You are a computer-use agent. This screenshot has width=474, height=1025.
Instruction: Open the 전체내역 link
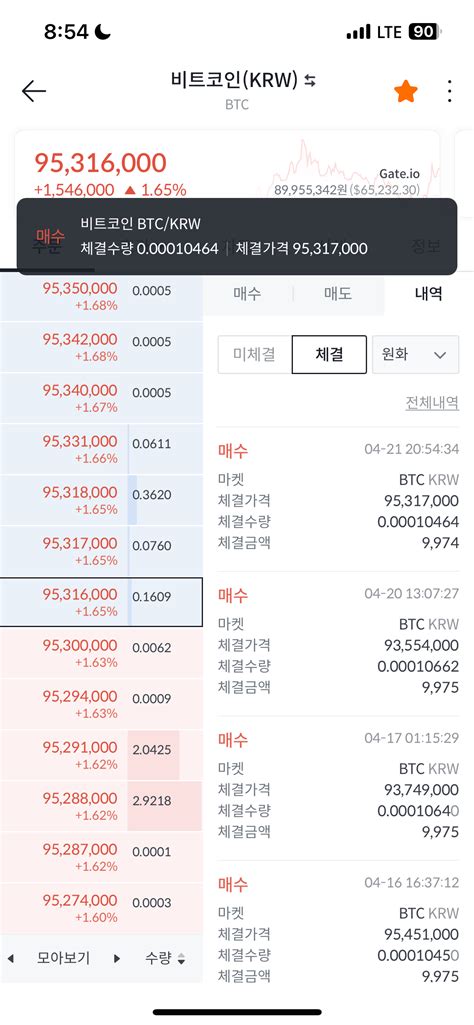click(x=432, y=403)
